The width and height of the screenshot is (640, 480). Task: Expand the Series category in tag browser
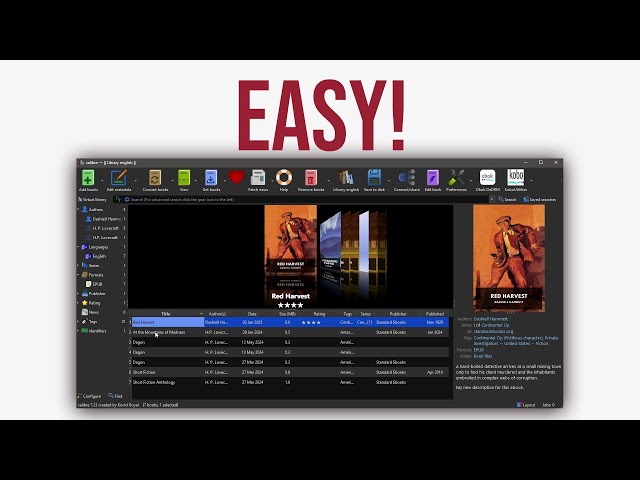pyautogui.click(x=78, y=265)
